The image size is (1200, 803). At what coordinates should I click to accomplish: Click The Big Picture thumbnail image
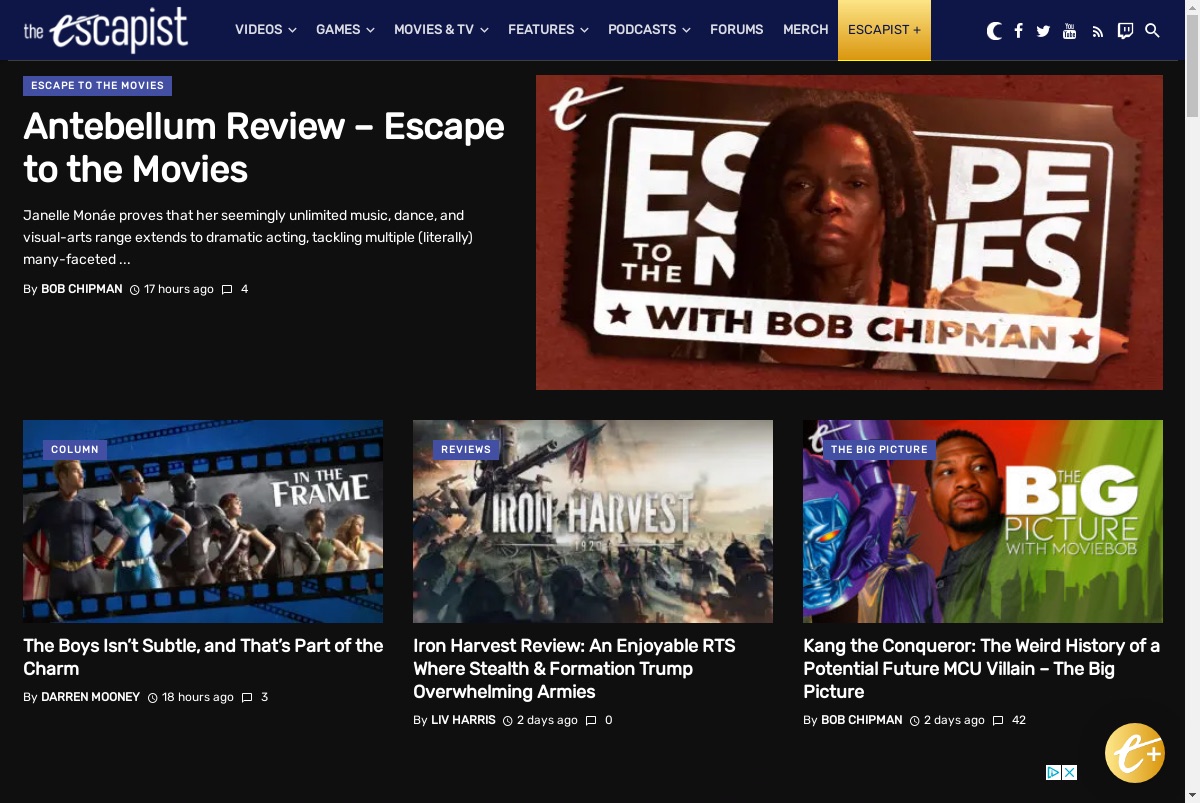point(983,521)
